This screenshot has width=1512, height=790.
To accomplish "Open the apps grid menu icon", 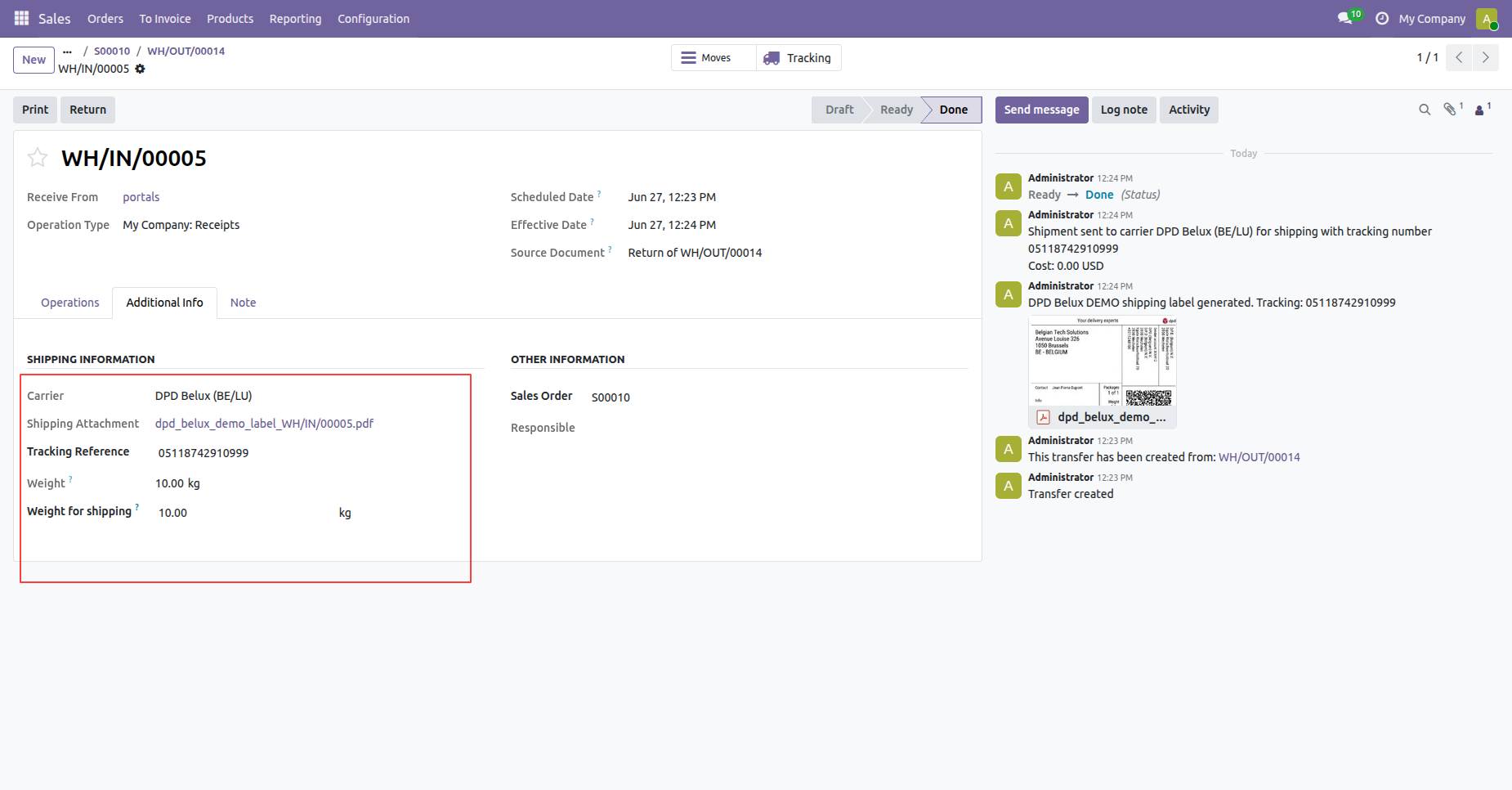I will 21,18.
